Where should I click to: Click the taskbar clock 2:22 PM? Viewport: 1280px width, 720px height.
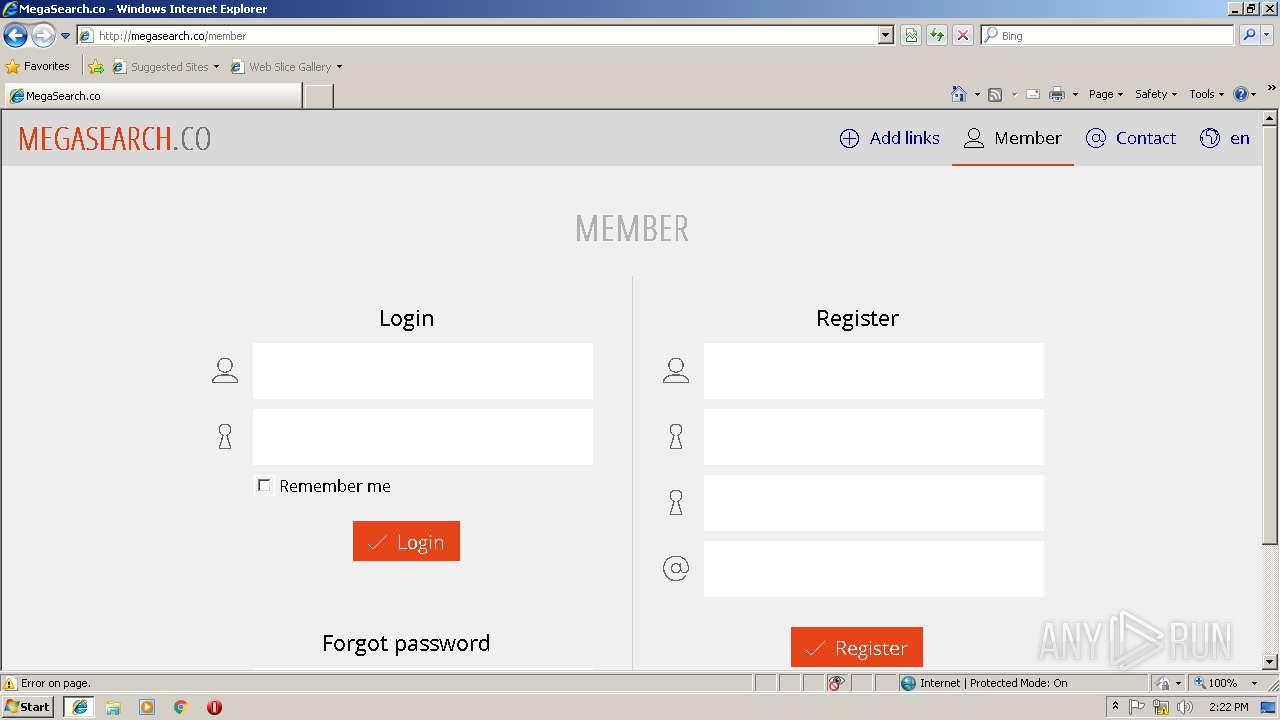tap(1228, 707)
